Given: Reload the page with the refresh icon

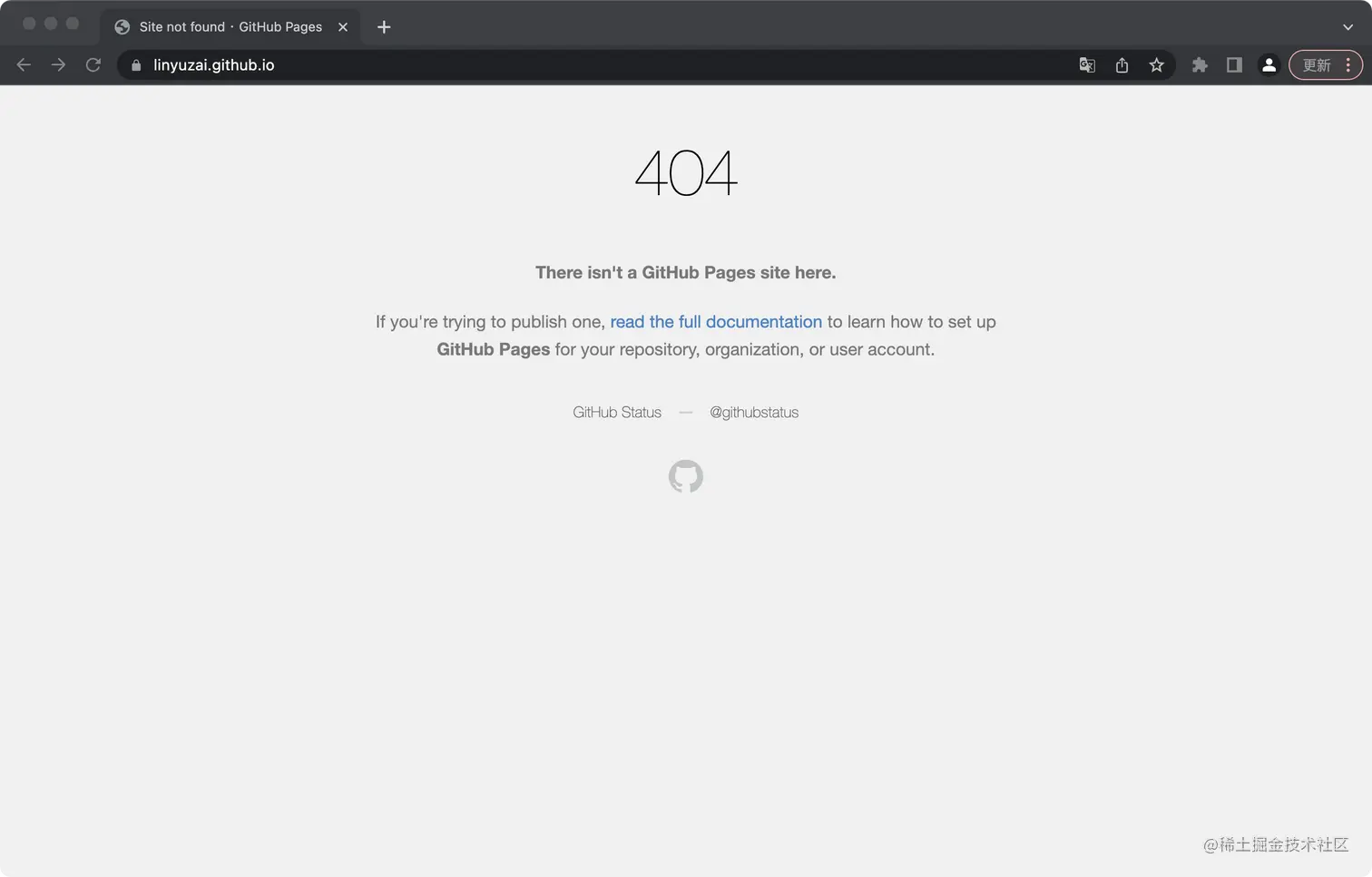Looking at the screenshot, I should [93, 64].
